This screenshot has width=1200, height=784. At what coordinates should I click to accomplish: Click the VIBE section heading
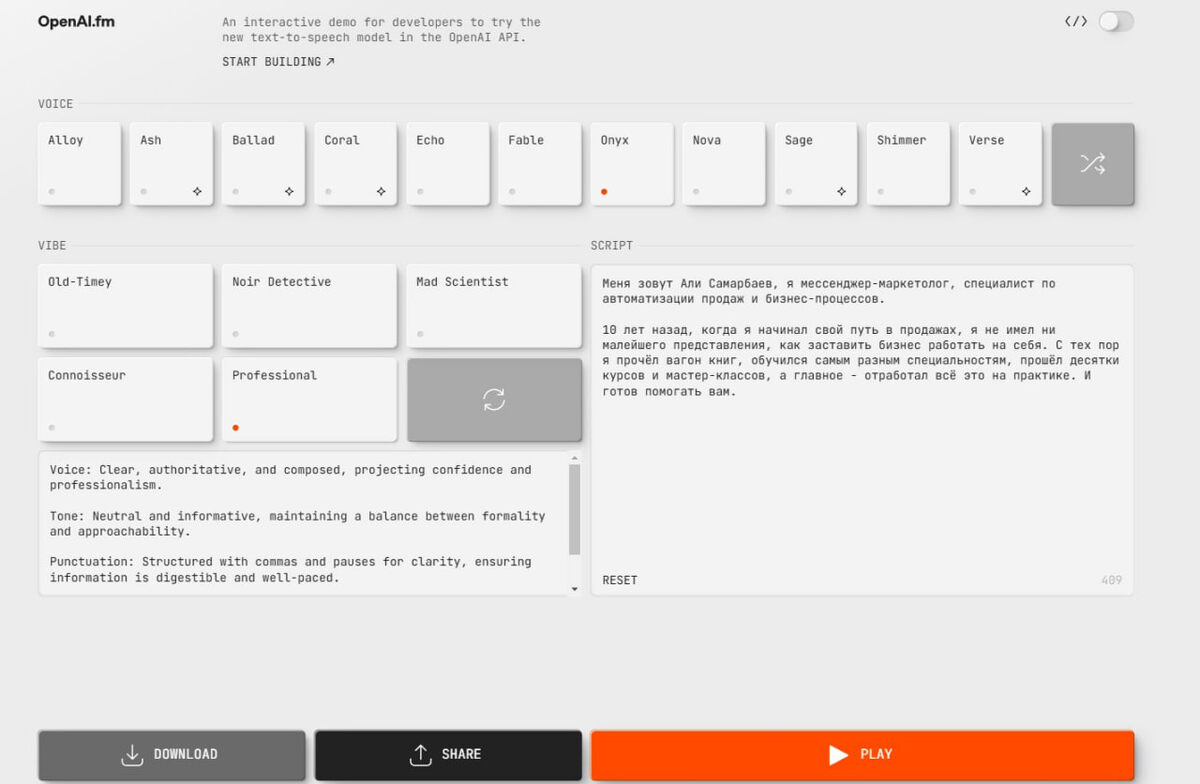(52, 245)
